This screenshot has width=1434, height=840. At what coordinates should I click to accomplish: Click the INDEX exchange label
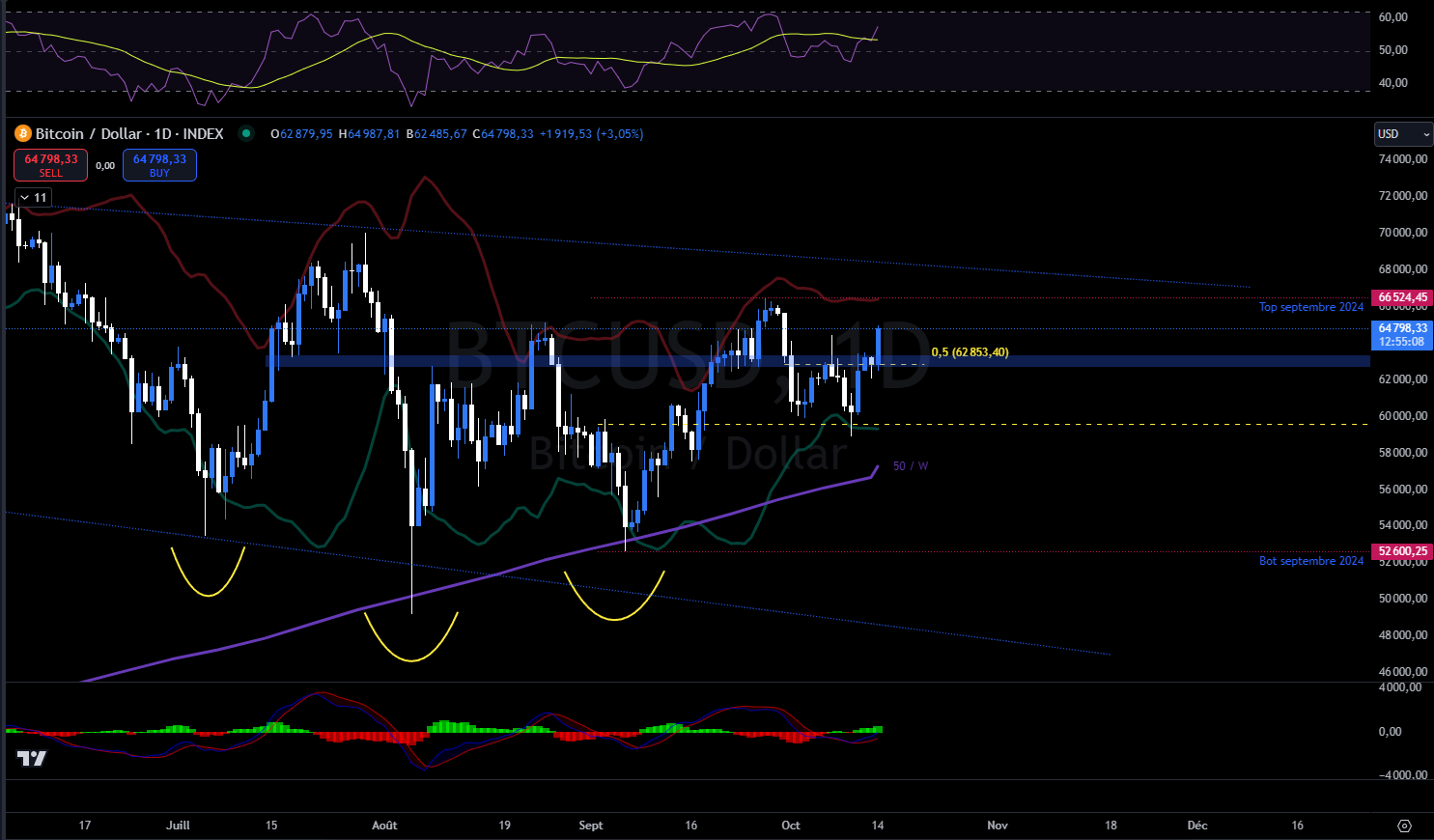[x=204, y=133]
